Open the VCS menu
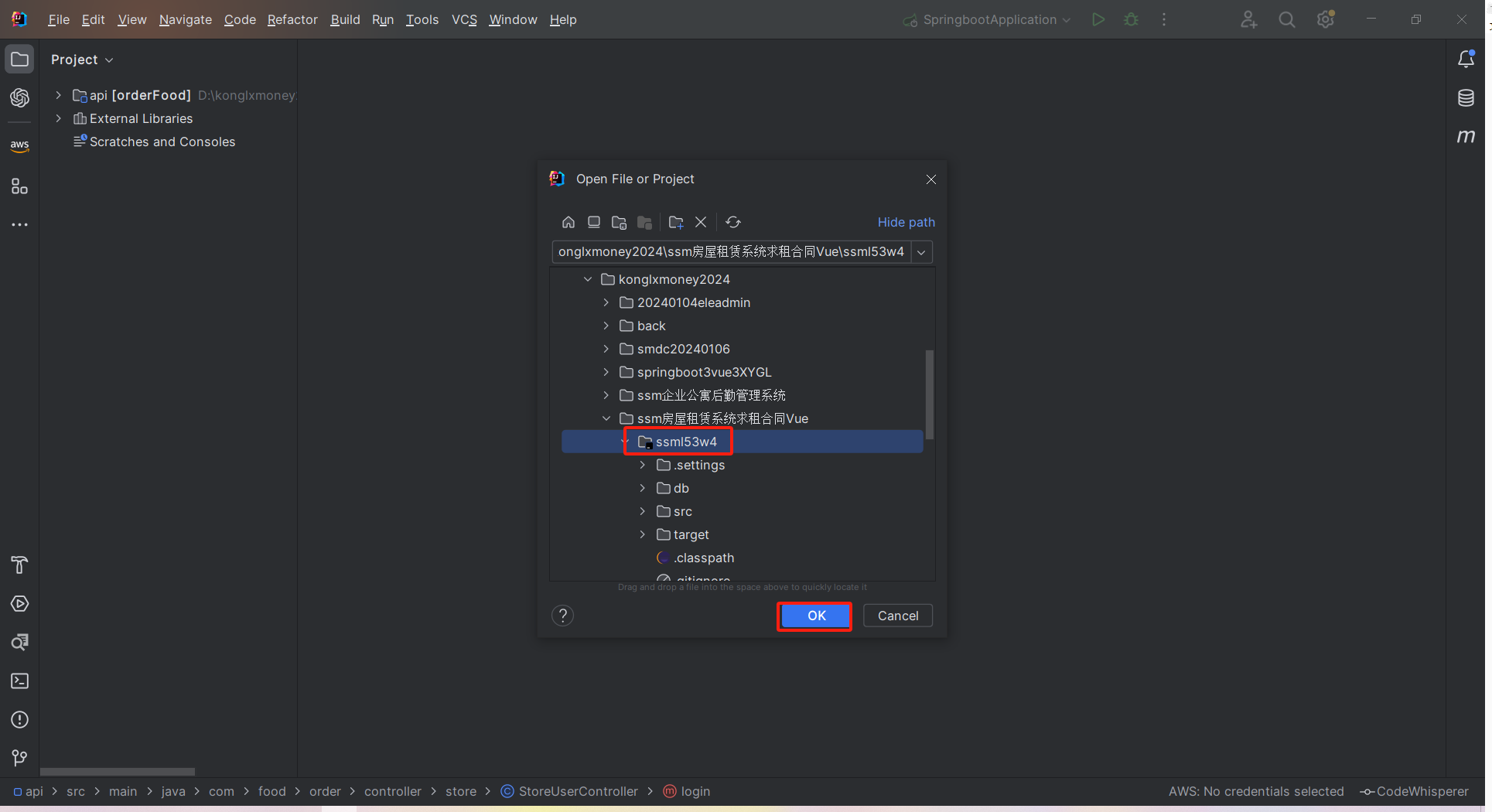Screen dimensions: 1492x812 coord(464,20)
